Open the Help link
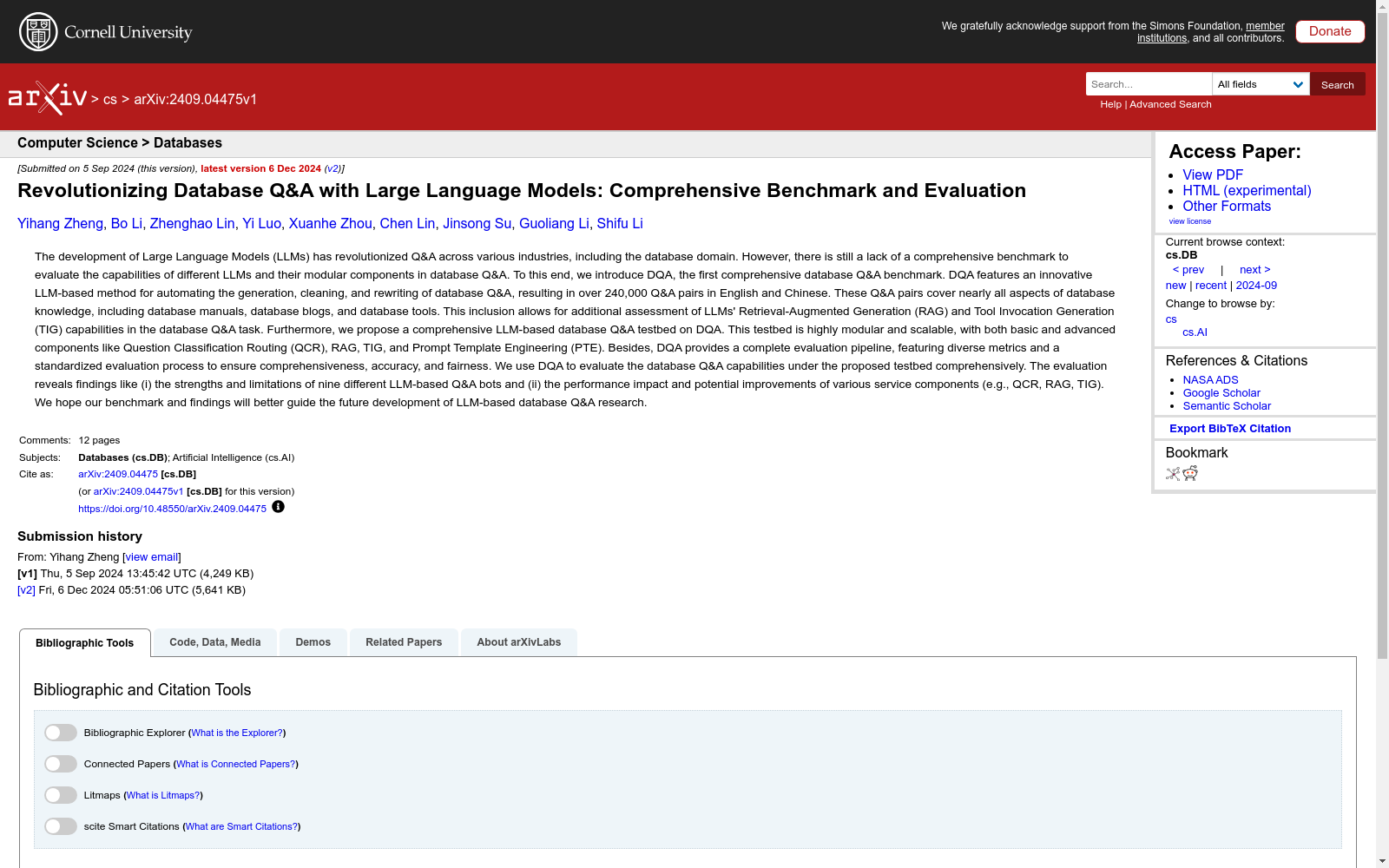Viewport: 1389px width, 868px height. [1111, 104]
